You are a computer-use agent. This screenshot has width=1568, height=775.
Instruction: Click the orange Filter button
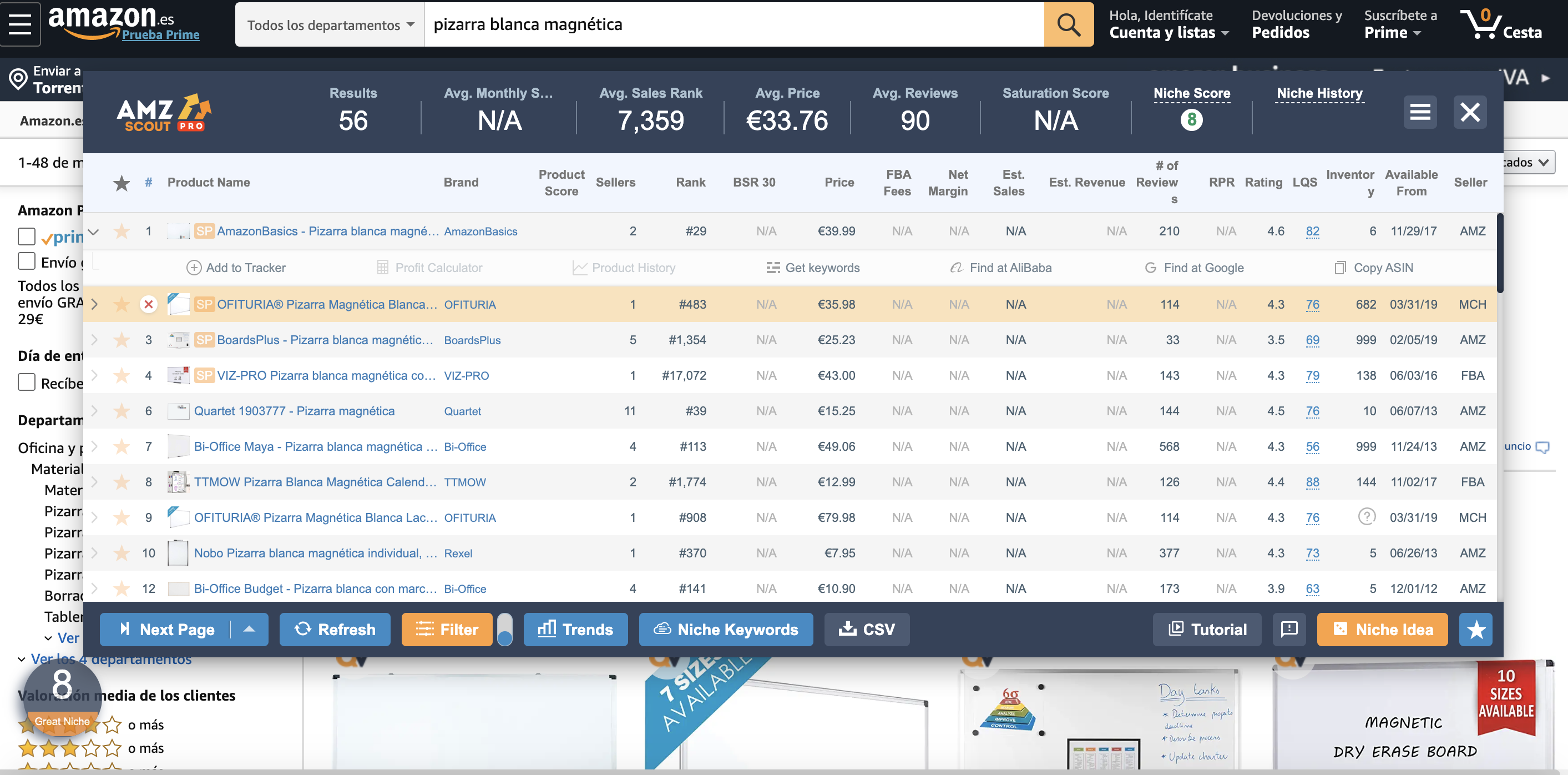pyautogui.click(x=447, y=630)
